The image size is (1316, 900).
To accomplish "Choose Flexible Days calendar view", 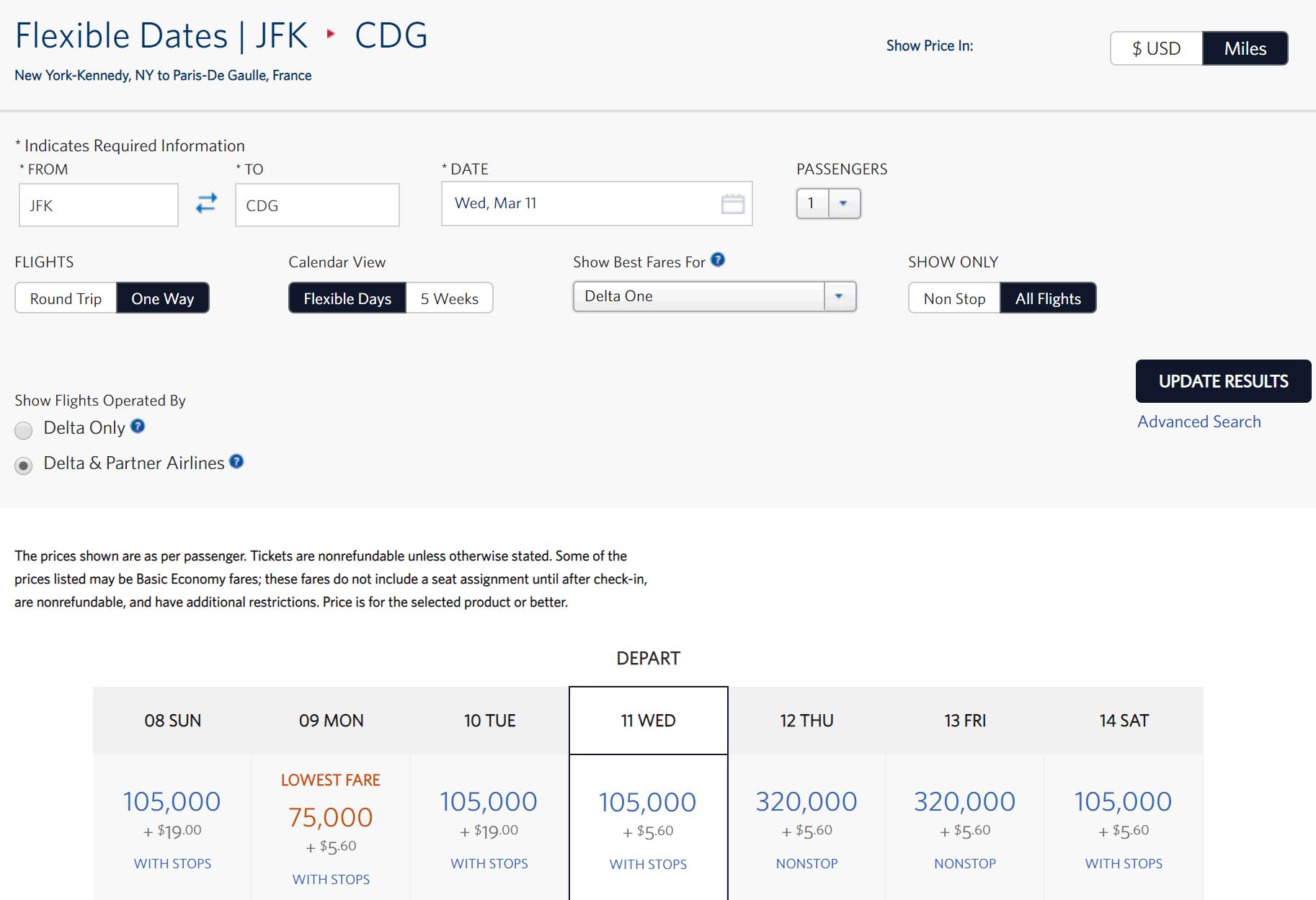I will click(347, 298).
